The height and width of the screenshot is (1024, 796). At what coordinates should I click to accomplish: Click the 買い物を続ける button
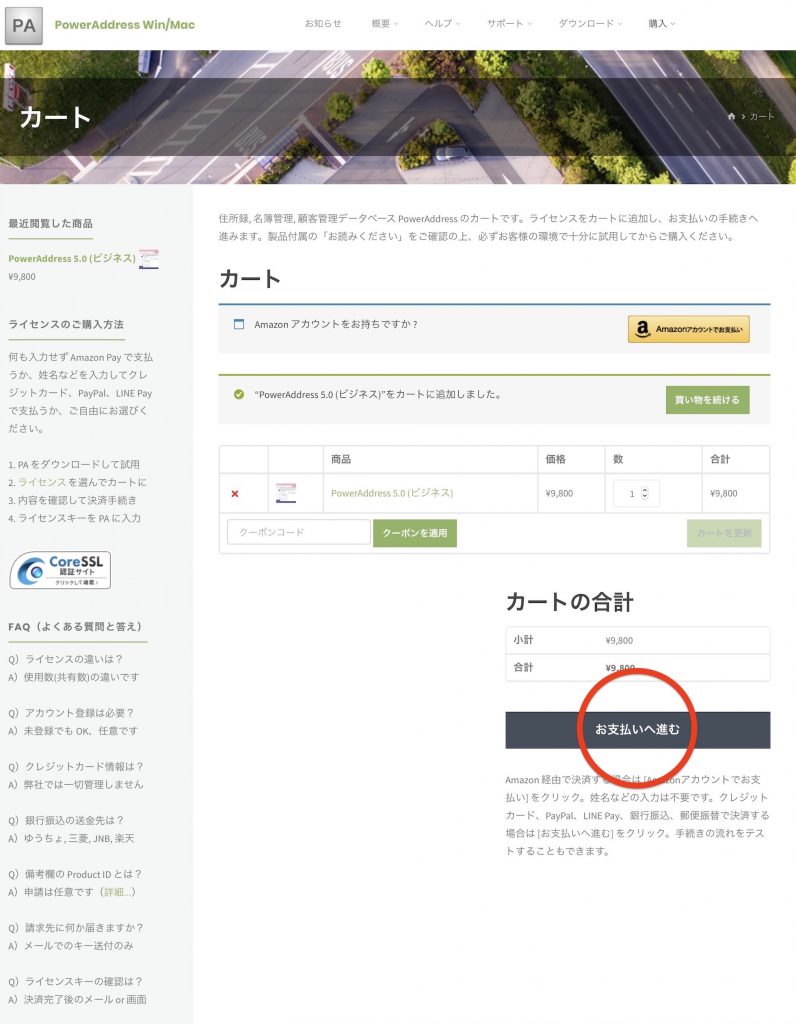(x=707, y=400)
